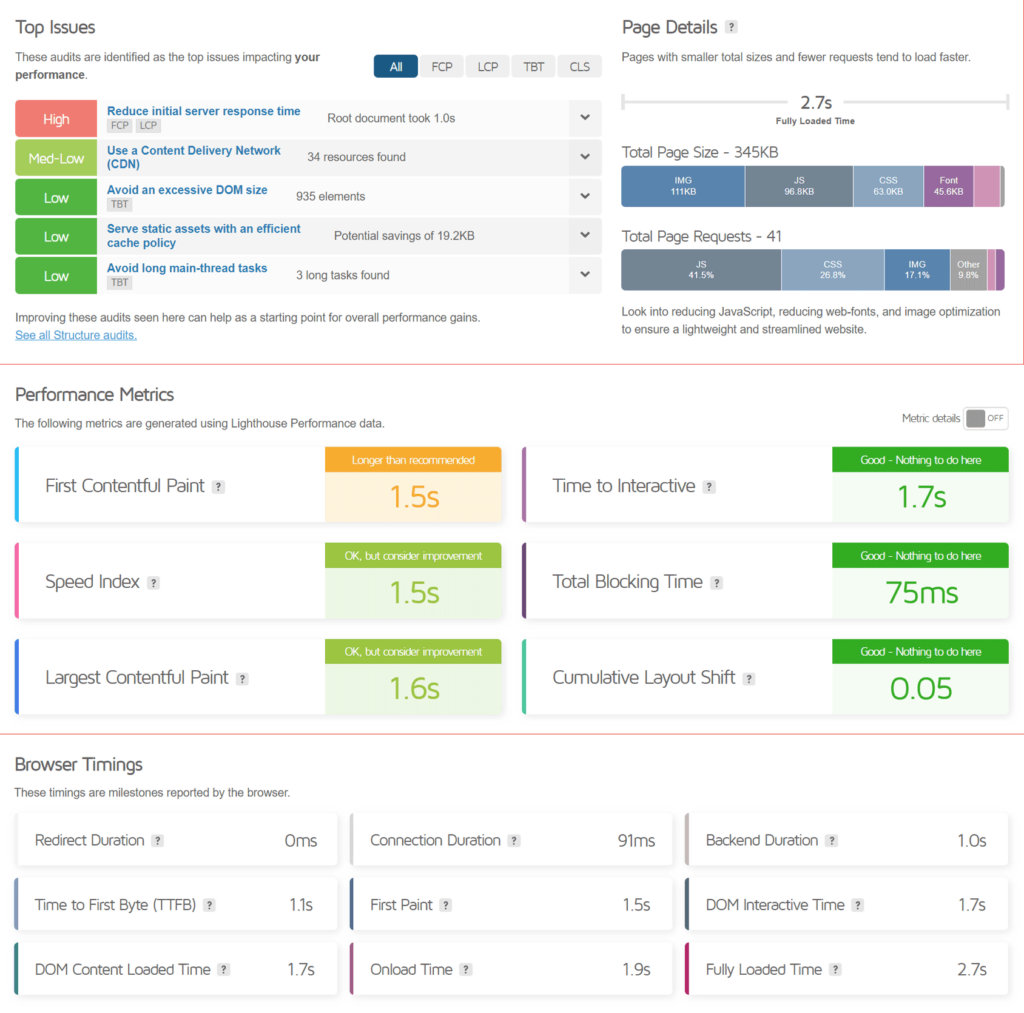Image resolution: width=1024 pixels, height=1013 pixels.
Task: Select the IMG segment in Total Page Size
Action: tap(682, 186)
